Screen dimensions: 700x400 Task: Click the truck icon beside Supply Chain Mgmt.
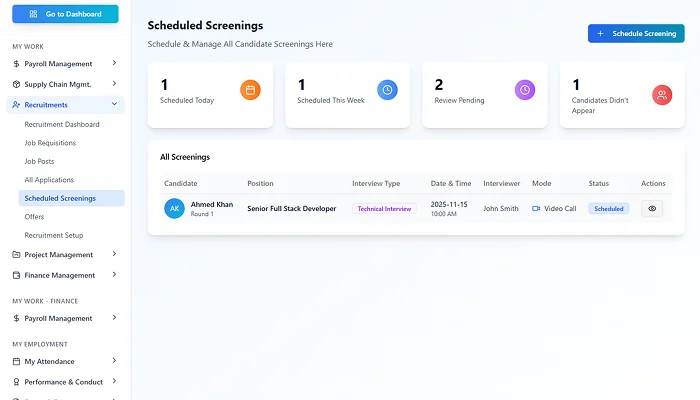(x=16, y=84)
